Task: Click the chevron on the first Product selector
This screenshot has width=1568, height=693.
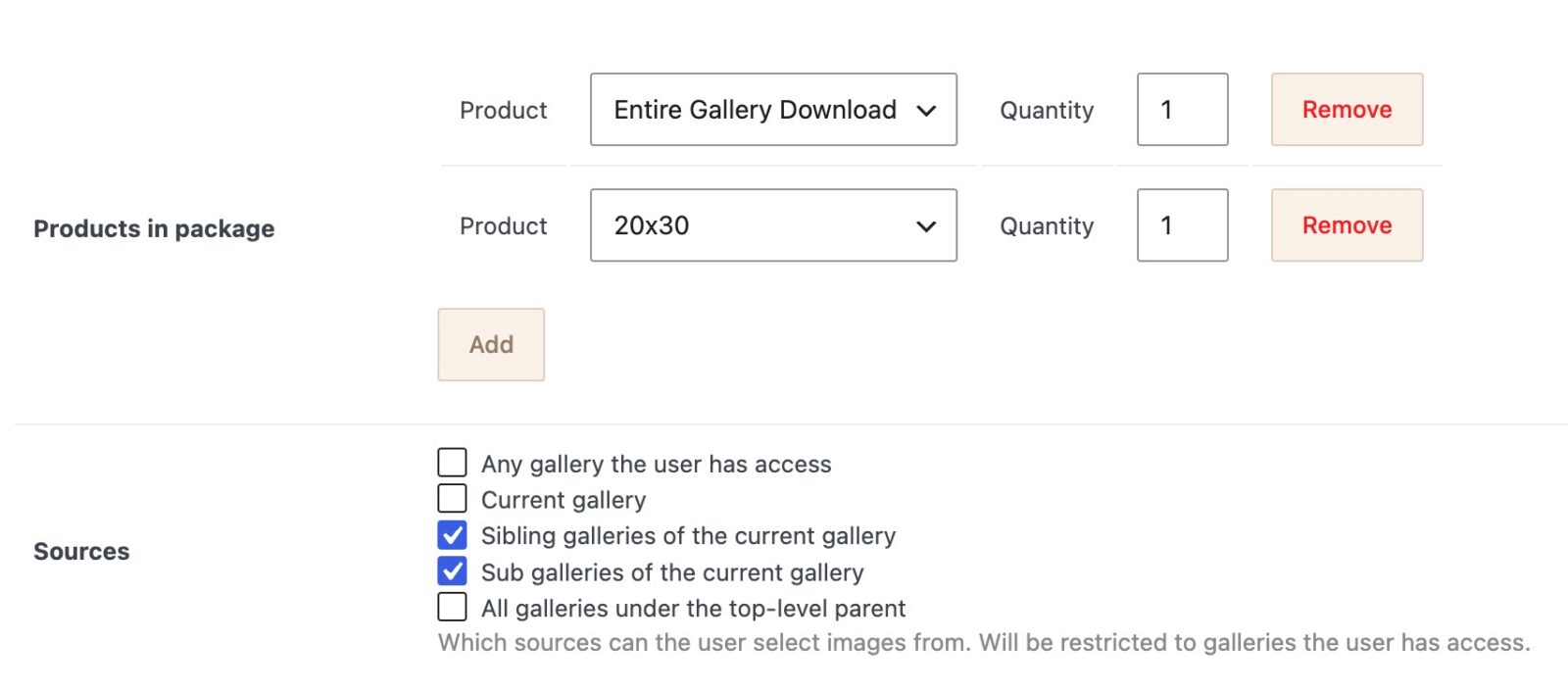Action: (x=927, y=111)
